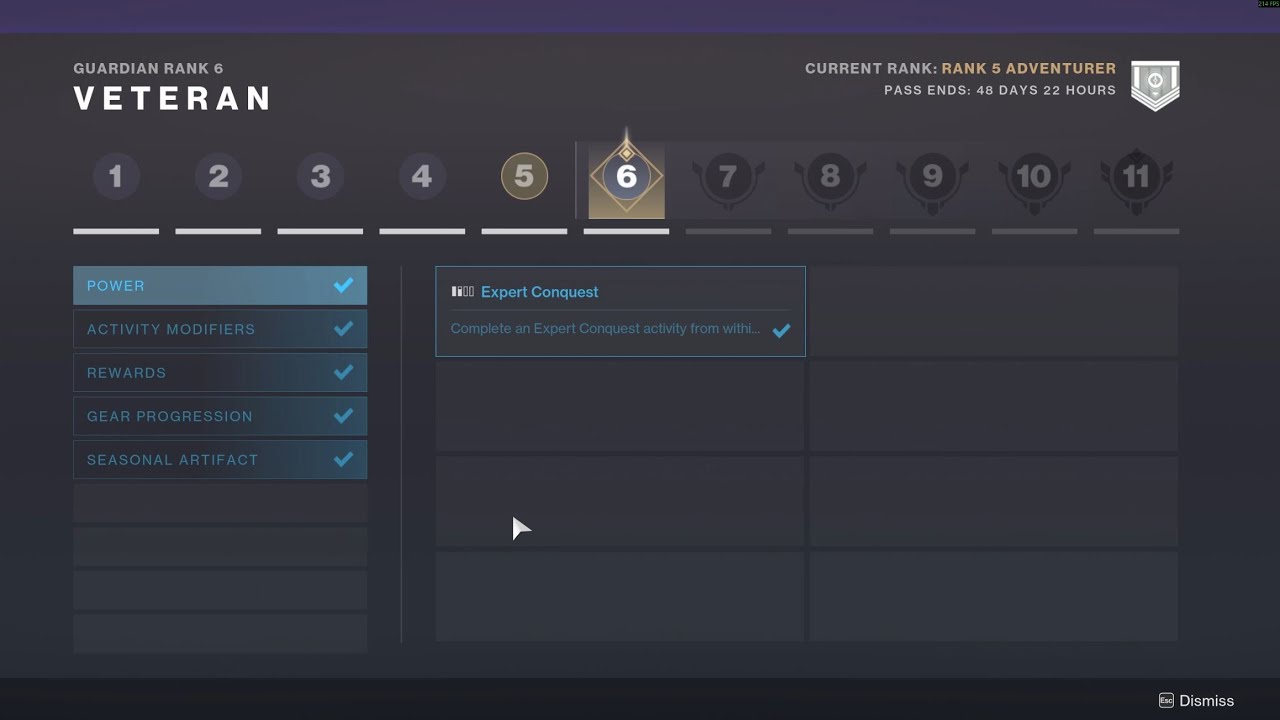This screenshot has width=1280, height=720.
Task: Select locked Guardian Rank 9 icon
Action: pyautogui.click(x=932, y=179)
